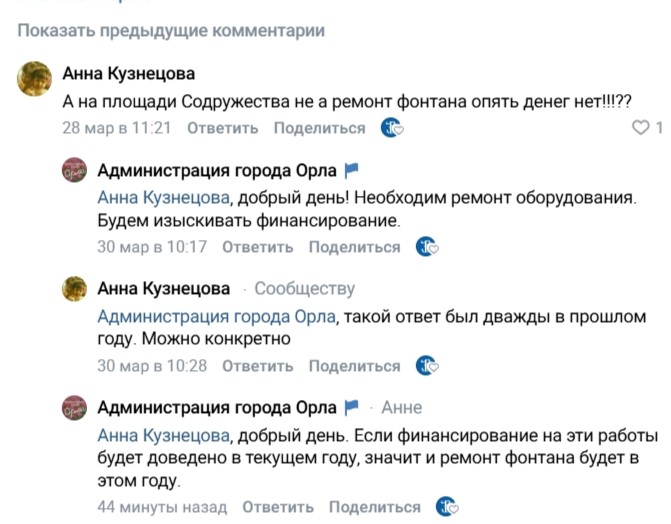The image size is (671, 524).
Task: Click blue reaction icon on 44 минуты назад reply
Action: point(448,507)
